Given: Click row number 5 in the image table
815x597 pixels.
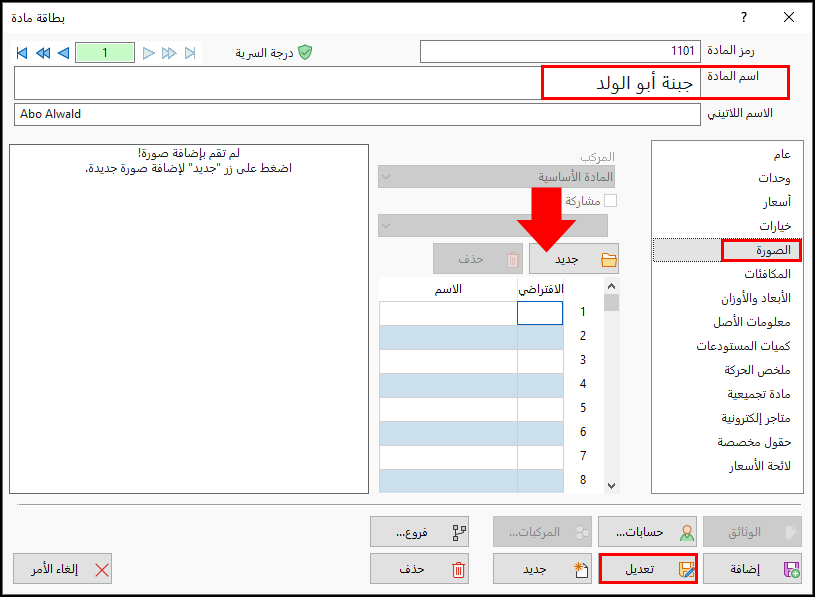Looking at the screenshot, I should [583, 408].
